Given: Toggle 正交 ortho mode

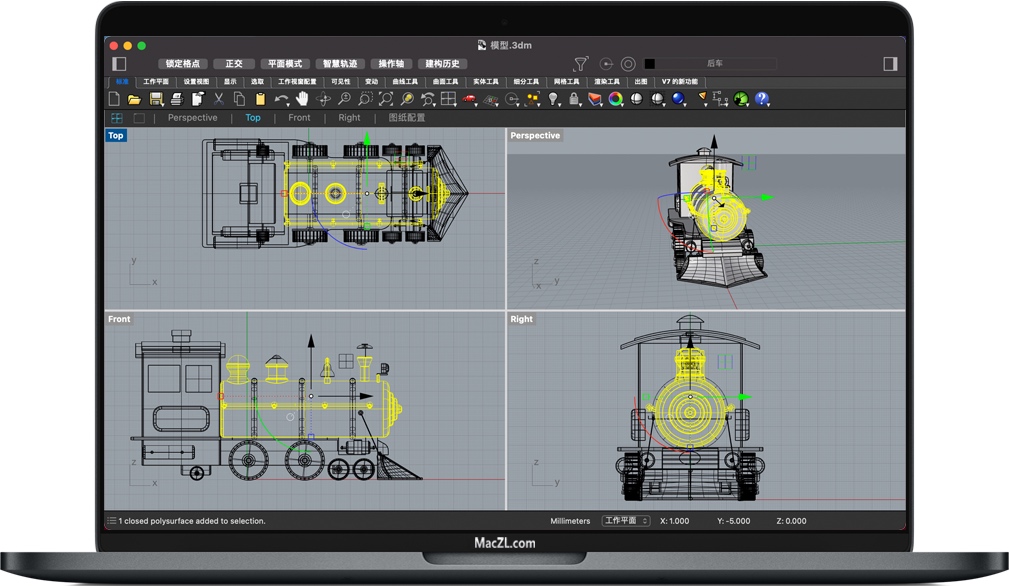Looking at the screenshot, I should pyautogui.click(x=234, y=64).
